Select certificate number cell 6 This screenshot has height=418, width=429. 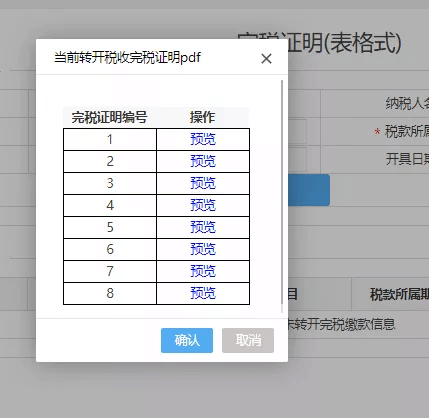pyautogui.click(x=110, y=249)
